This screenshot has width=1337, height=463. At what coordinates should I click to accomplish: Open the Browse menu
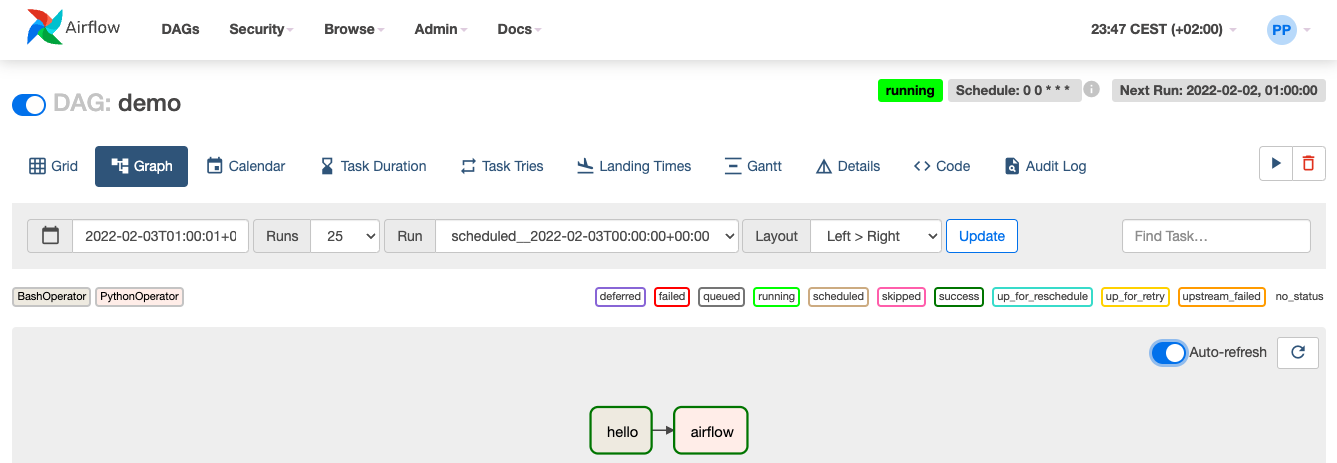(354, 29)
